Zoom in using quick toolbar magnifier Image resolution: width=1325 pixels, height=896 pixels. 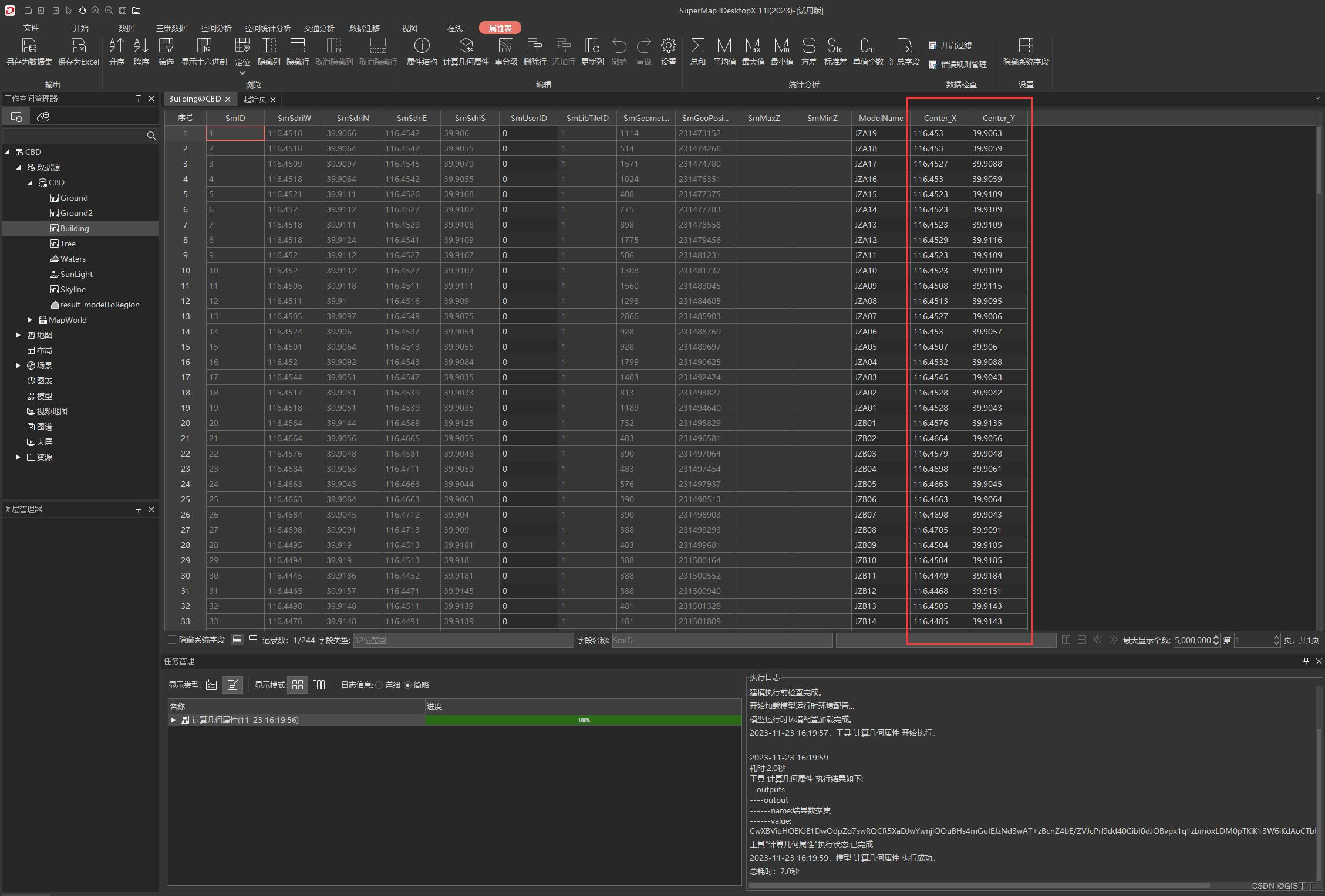[x=96, y=11]
